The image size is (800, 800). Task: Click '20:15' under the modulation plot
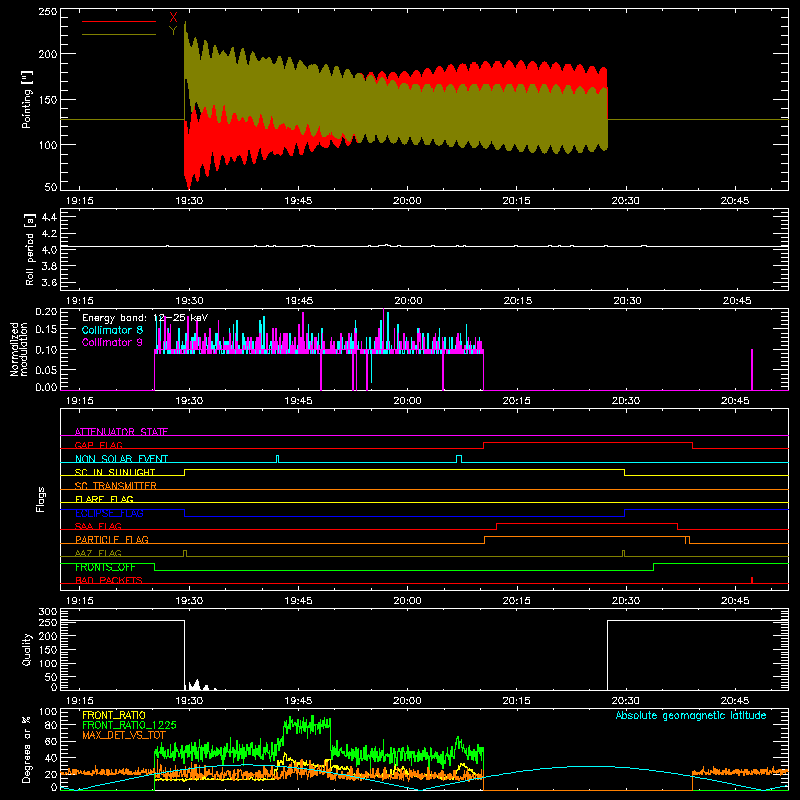click(x=516, y=401)
